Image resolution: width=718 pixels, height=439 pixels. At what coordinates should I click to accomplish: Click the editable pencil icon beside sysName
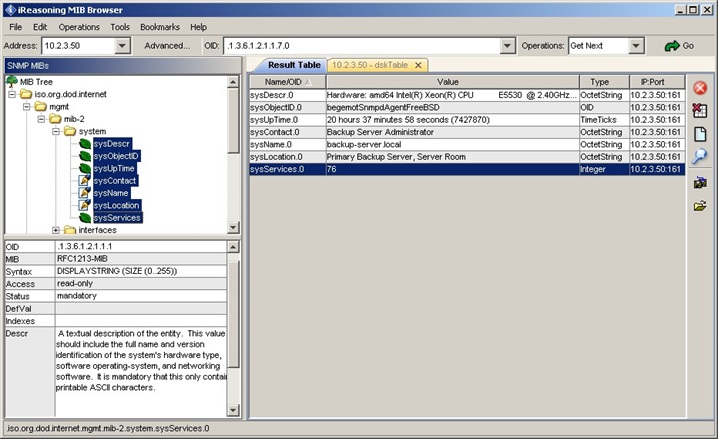tap(85, 193)
